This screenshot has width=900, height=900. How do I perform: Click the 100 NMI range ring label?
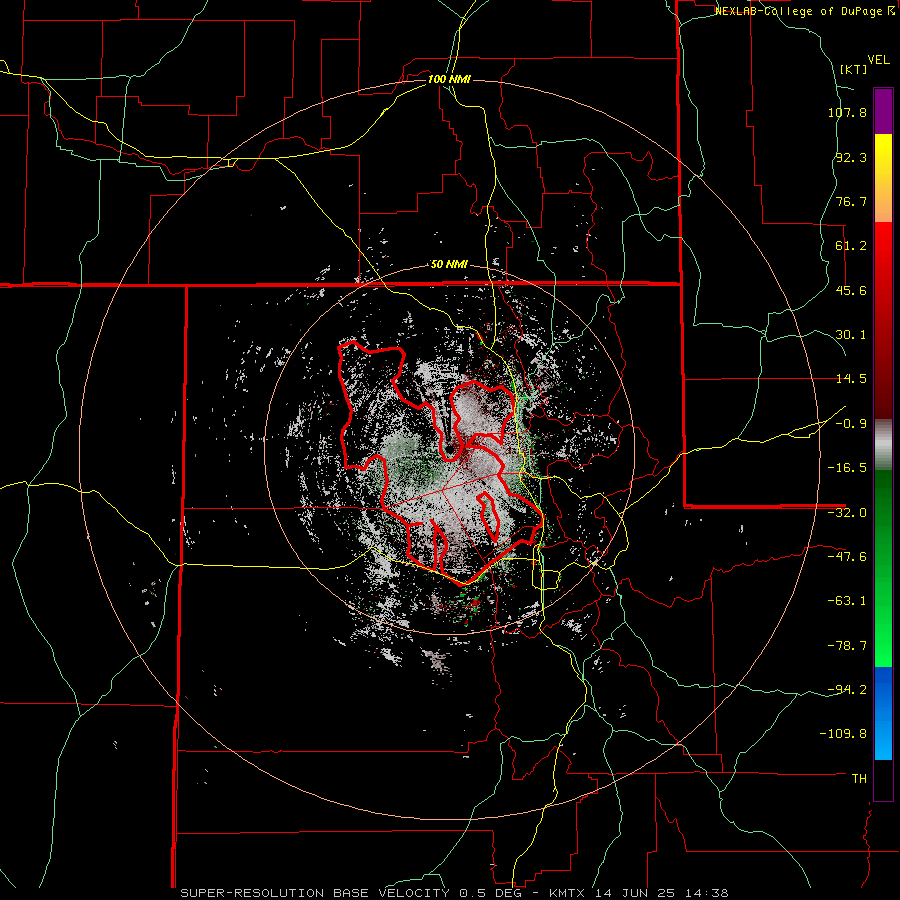click(449, 79)
